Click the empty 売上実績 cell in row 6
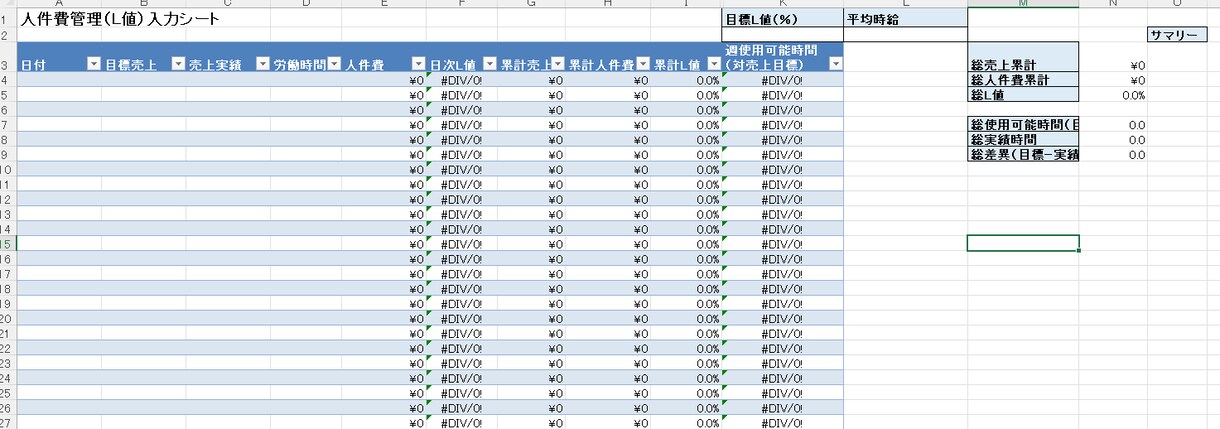 (228, 110)
